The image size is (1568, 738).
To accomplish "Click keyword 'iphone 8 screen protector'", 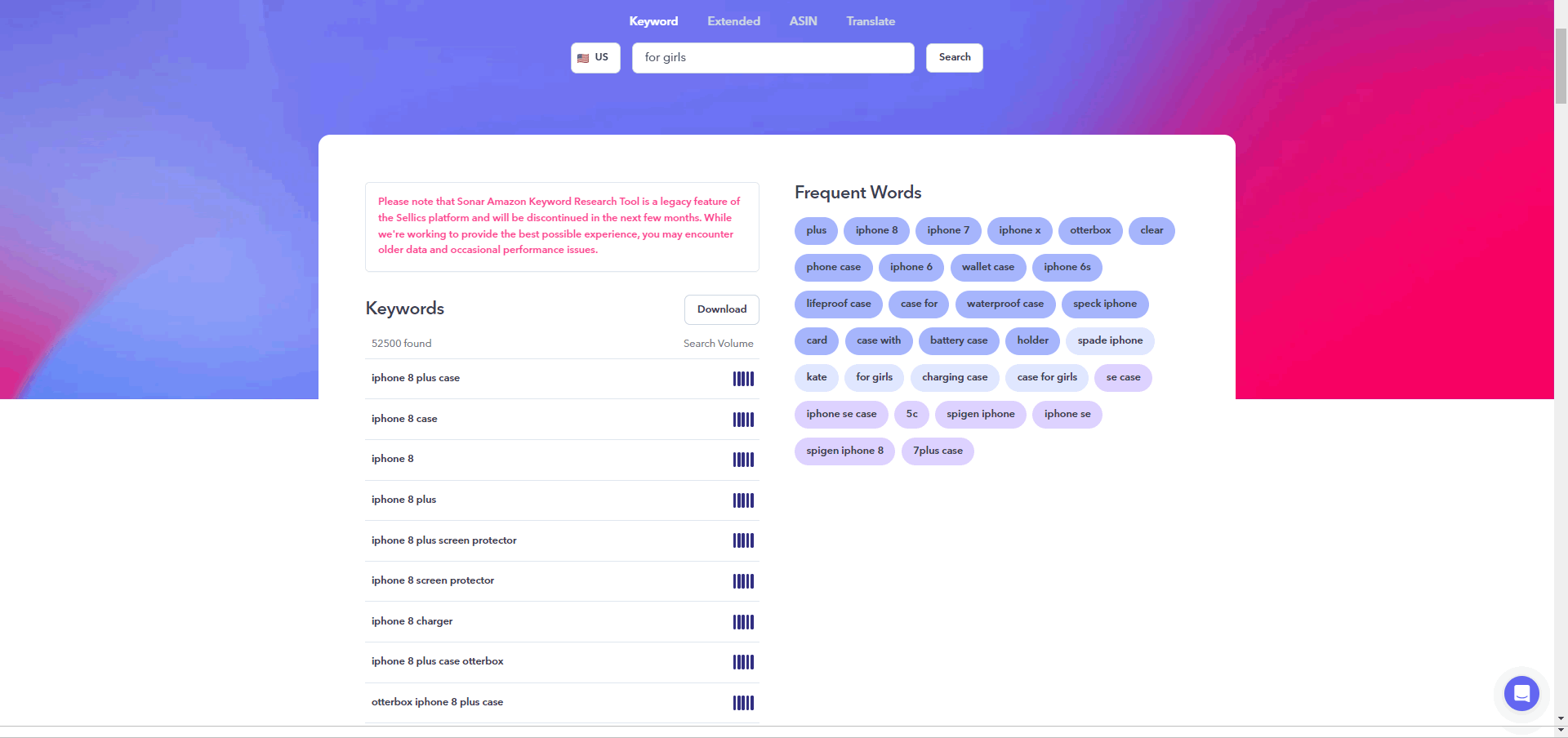I will pyautogui.click(x=433, y=581).
